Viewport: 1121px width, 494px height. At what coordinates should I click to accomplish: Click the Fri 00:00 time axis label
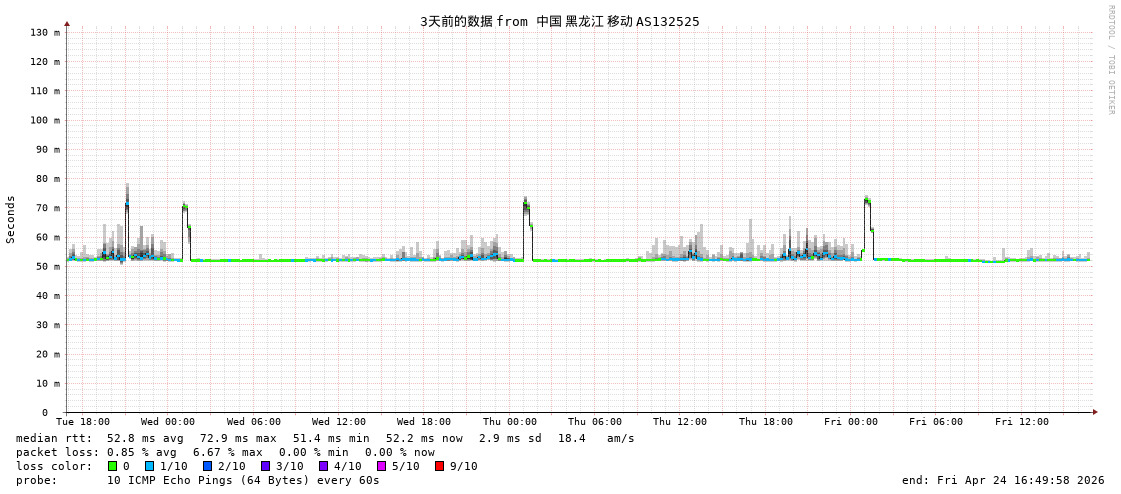click(851, 422)
